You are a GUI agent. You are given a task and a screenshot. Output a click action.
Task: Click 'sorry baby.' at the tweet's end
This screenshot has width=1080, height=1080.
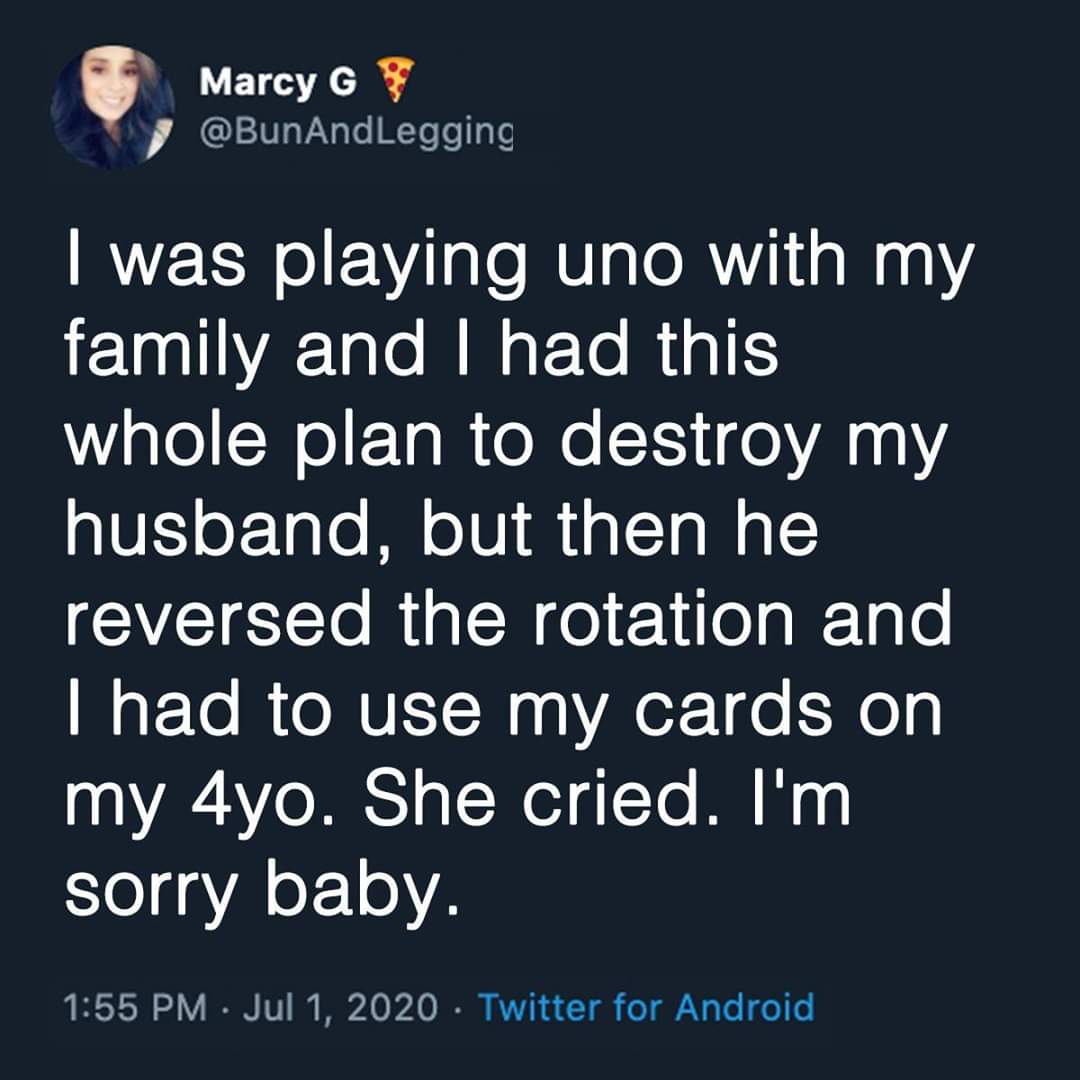point(262,893)
